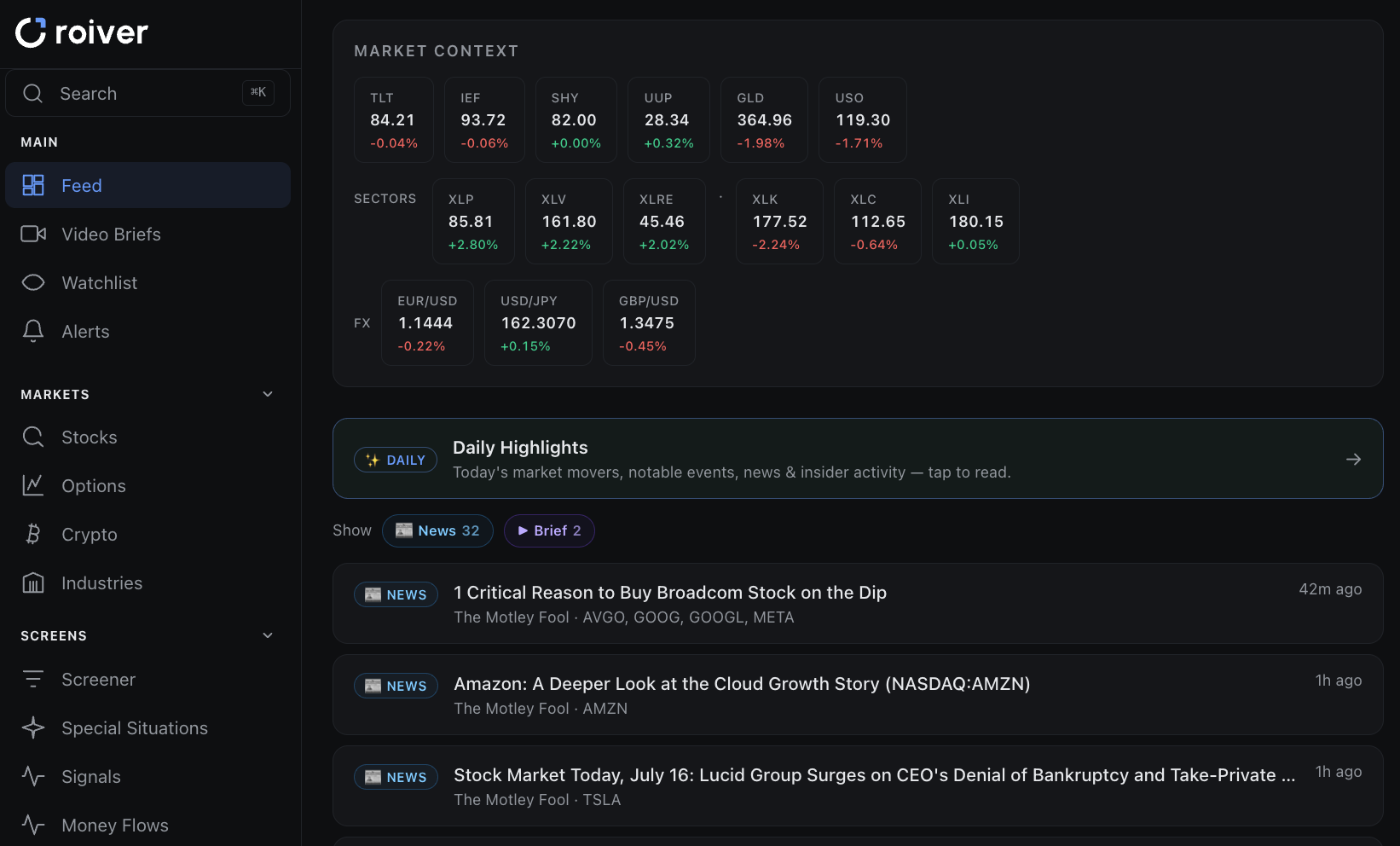Click the Options chart icon
The height and width of the screenshot is (846, 1400).
(x=33, y=485)
